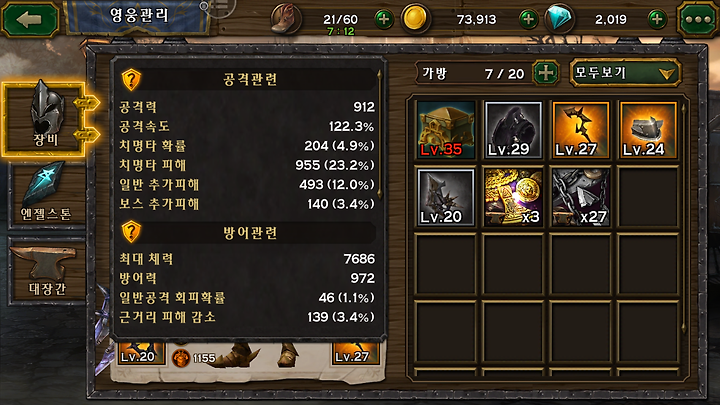Select the Lv.24 armor piece item

[648, 130]
